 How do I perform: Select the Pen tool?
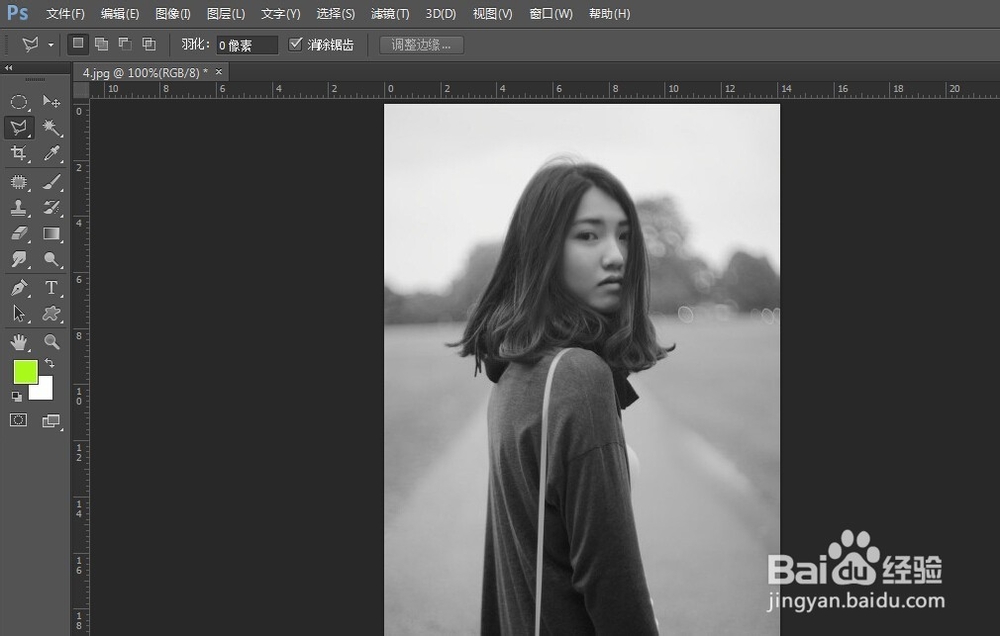click(x=18, y=288)
